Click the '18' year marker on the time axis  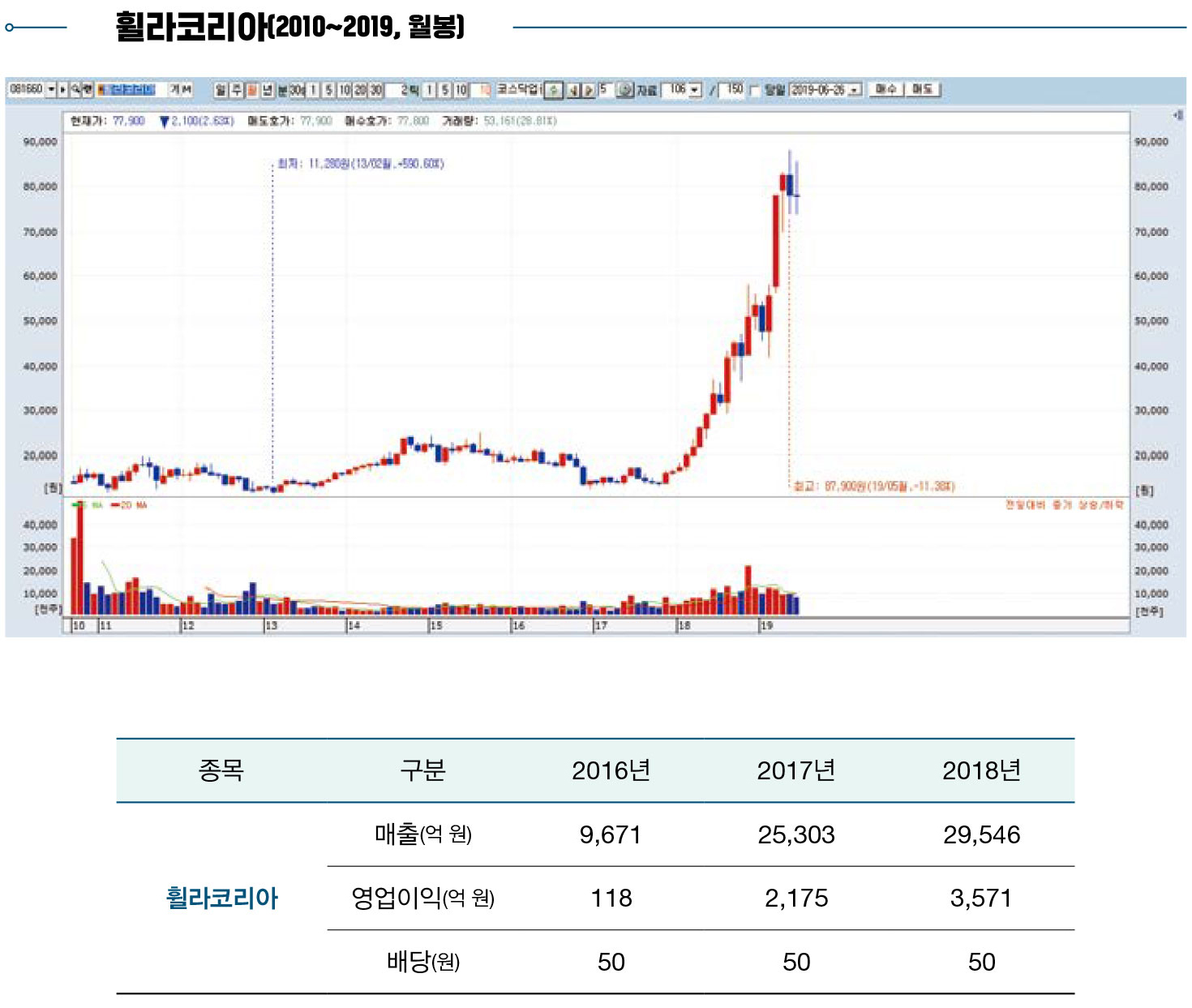pyautogui.click(x=684, y=626)
